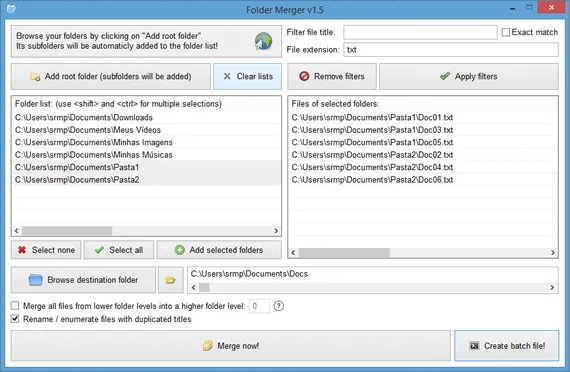Click Select all button

coord(119,250)
